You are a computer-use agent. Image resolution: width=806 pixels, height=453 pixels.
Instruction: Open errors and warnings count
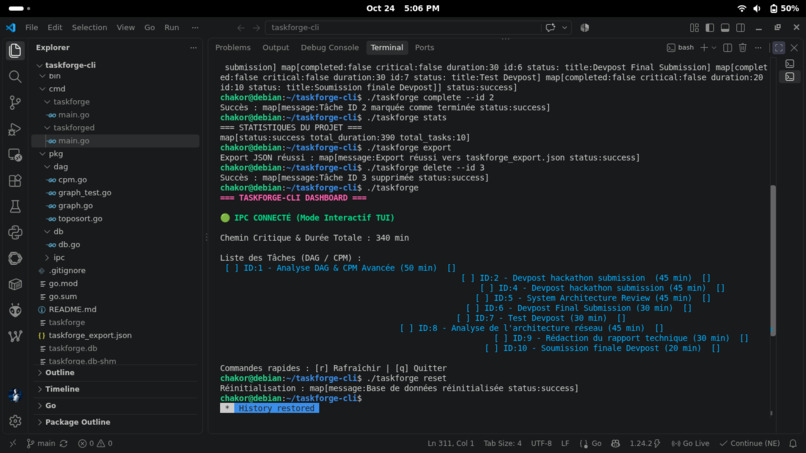(95, 443)
